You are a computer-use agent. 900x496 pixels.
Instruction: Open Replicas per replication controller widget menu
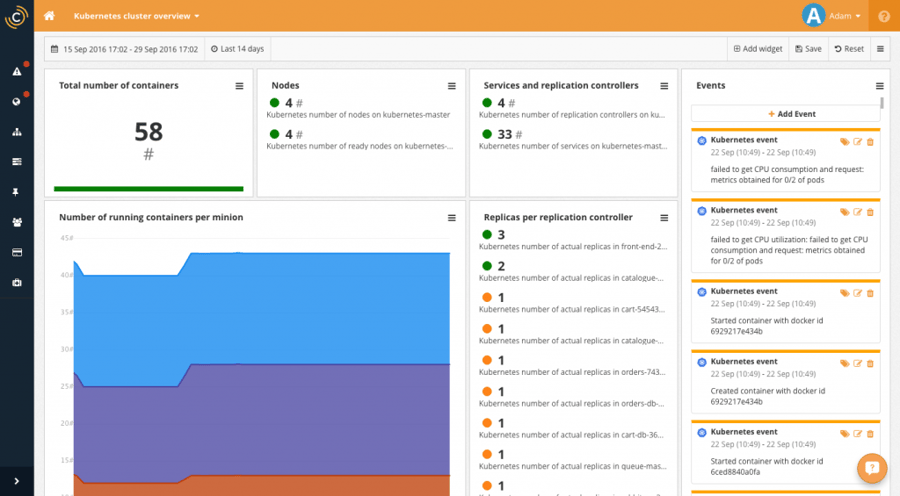[664, 218]
